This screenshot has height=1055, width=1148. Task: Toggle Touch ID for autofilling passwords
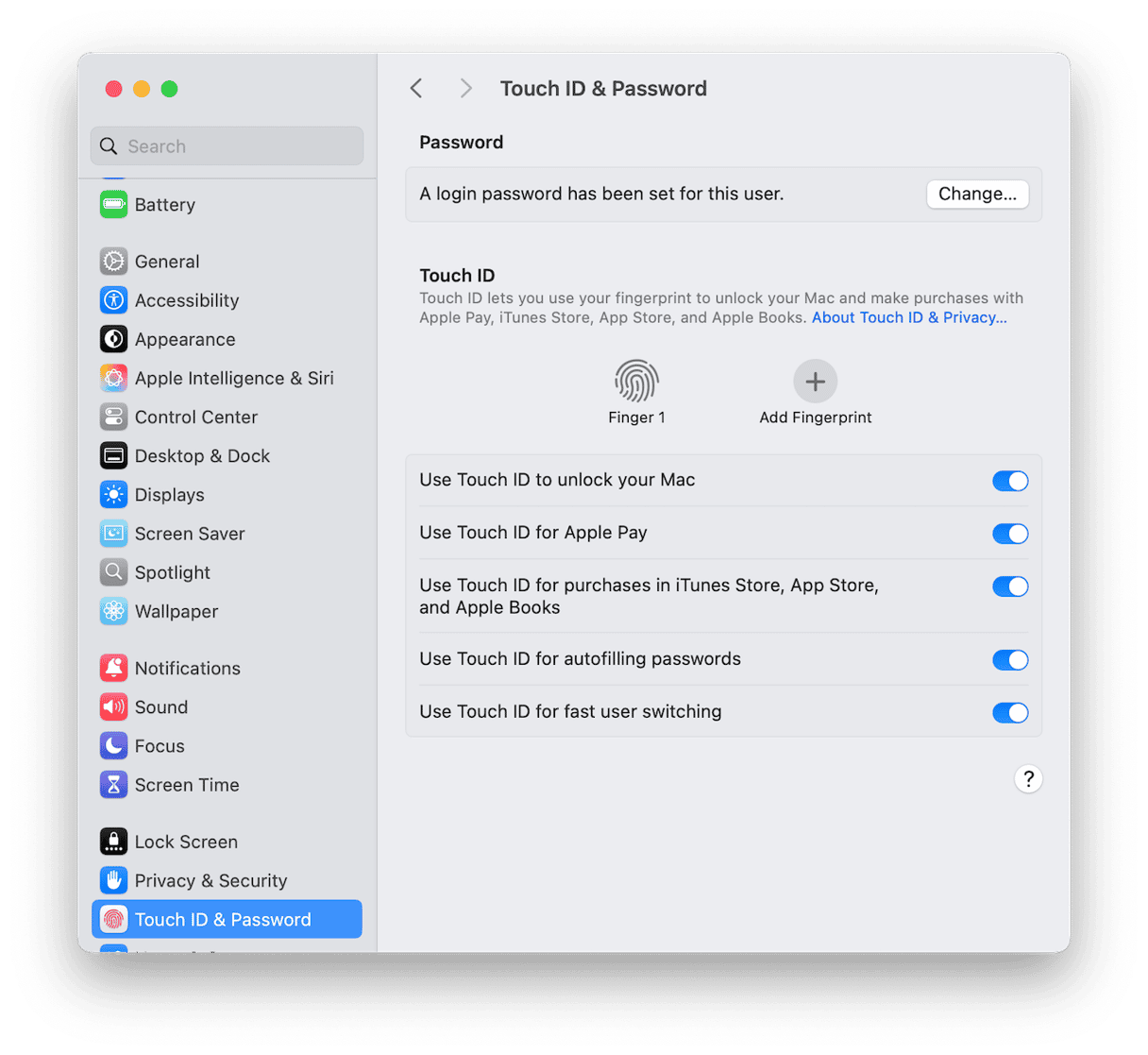(1010, 660)
